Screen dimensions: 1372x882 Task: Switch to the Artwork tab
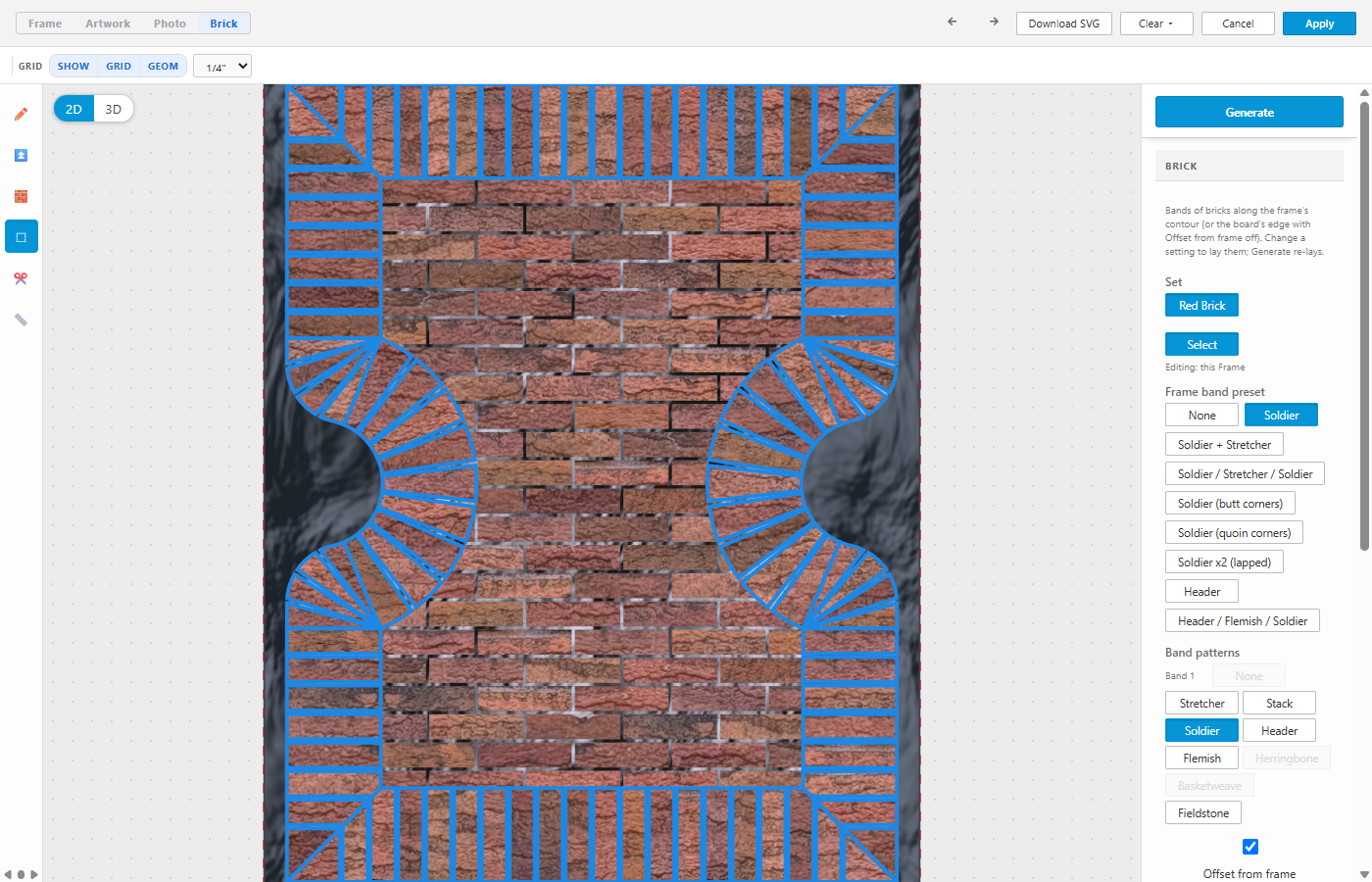tap(108, 24)
